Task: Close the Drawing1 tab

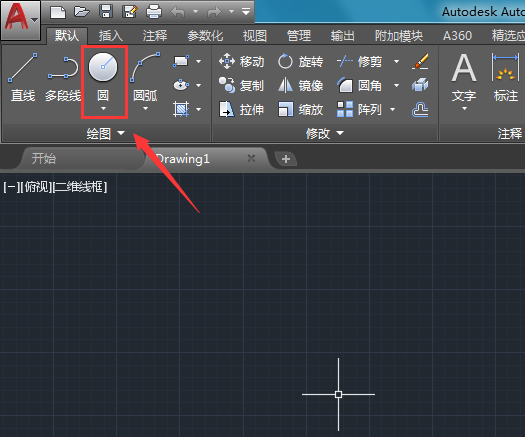Action: [251, 158]
